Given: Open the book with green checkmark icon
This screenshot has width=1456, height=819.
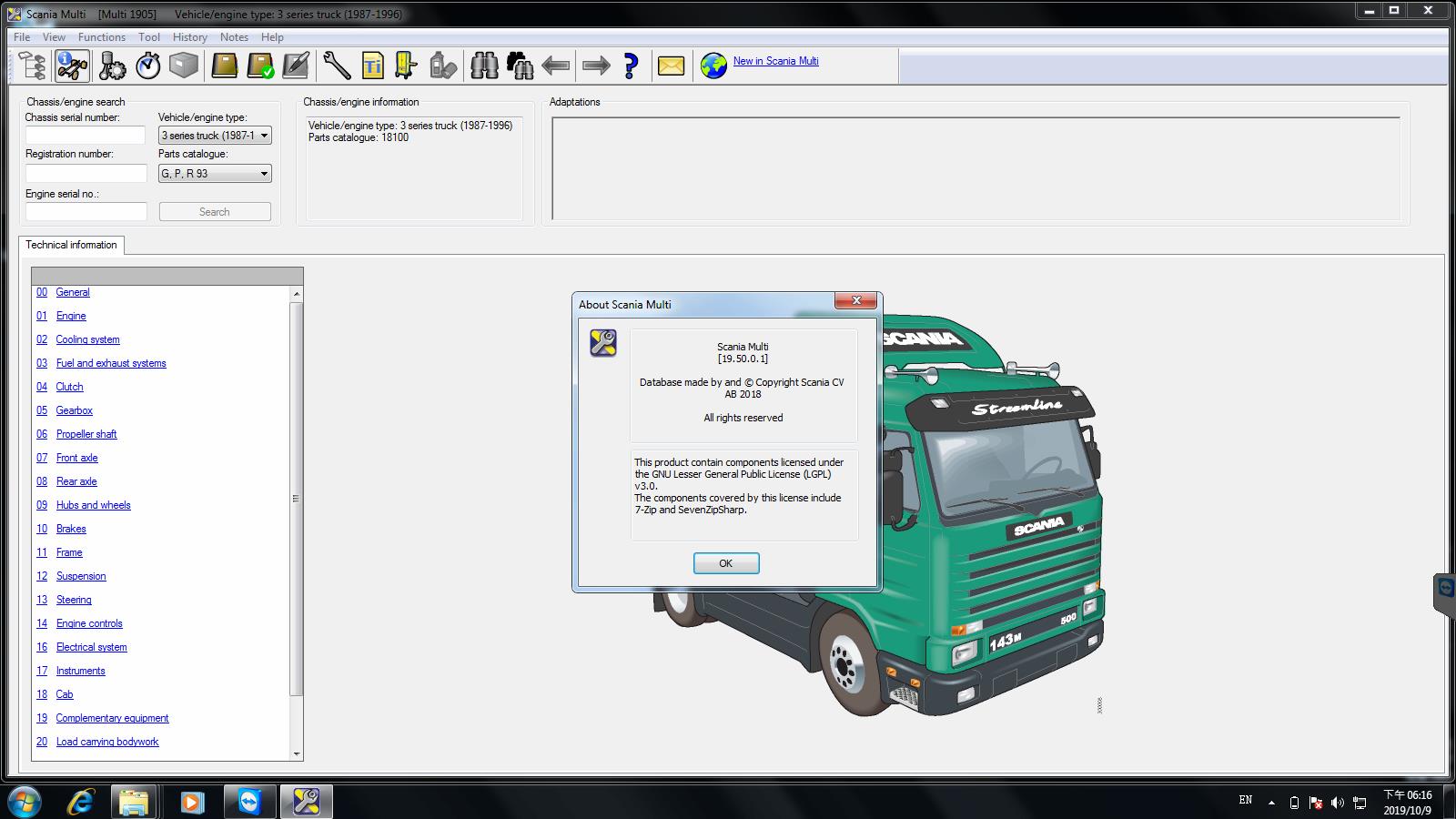Looking at the screenshot, I should (260, 66).
